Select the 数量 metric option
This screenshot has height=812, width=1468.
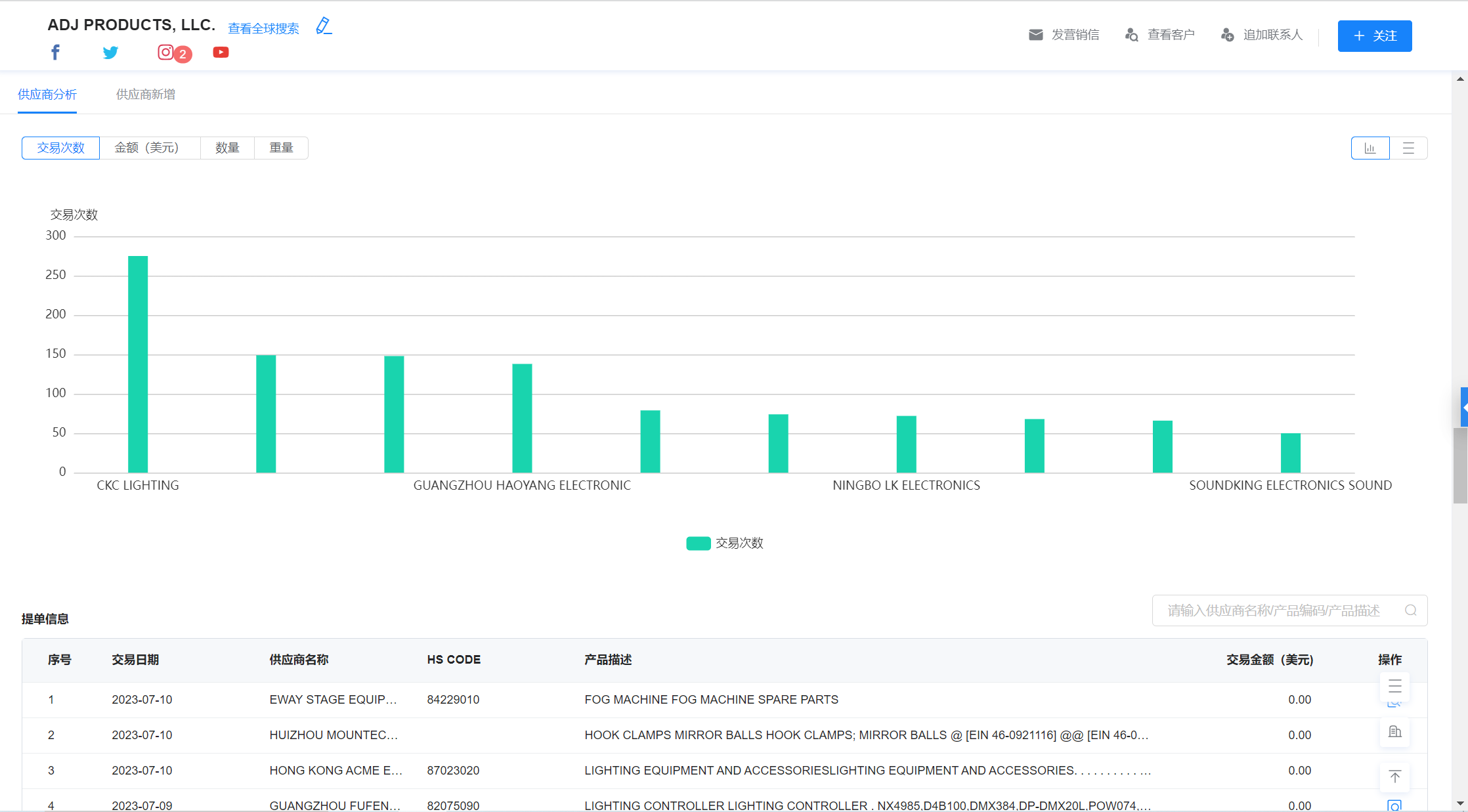coord(227,148)
